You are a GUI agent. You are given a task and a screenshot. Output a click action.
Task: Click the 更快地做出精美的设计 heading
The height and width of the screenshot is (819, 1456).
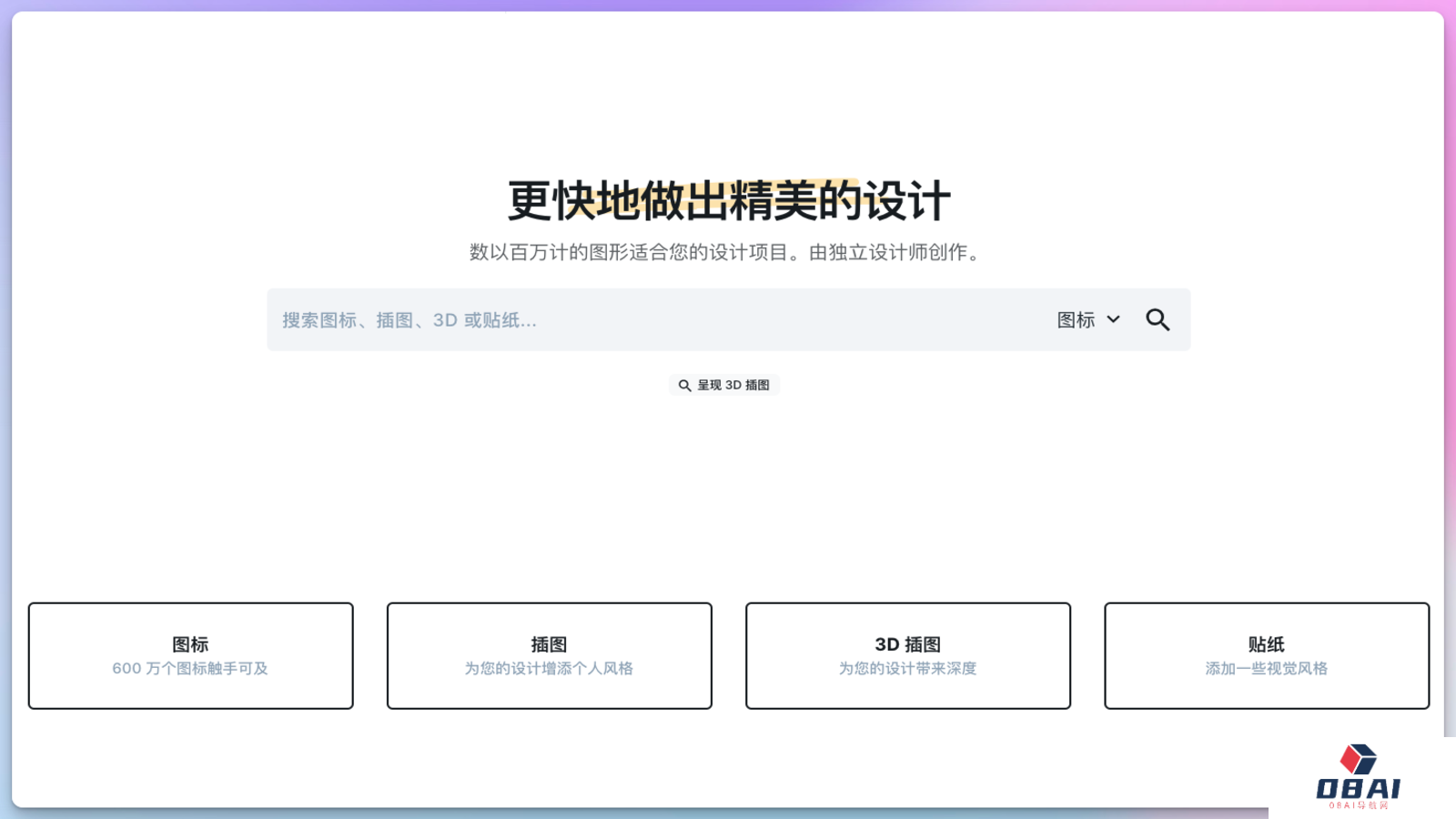pos(725,200)
